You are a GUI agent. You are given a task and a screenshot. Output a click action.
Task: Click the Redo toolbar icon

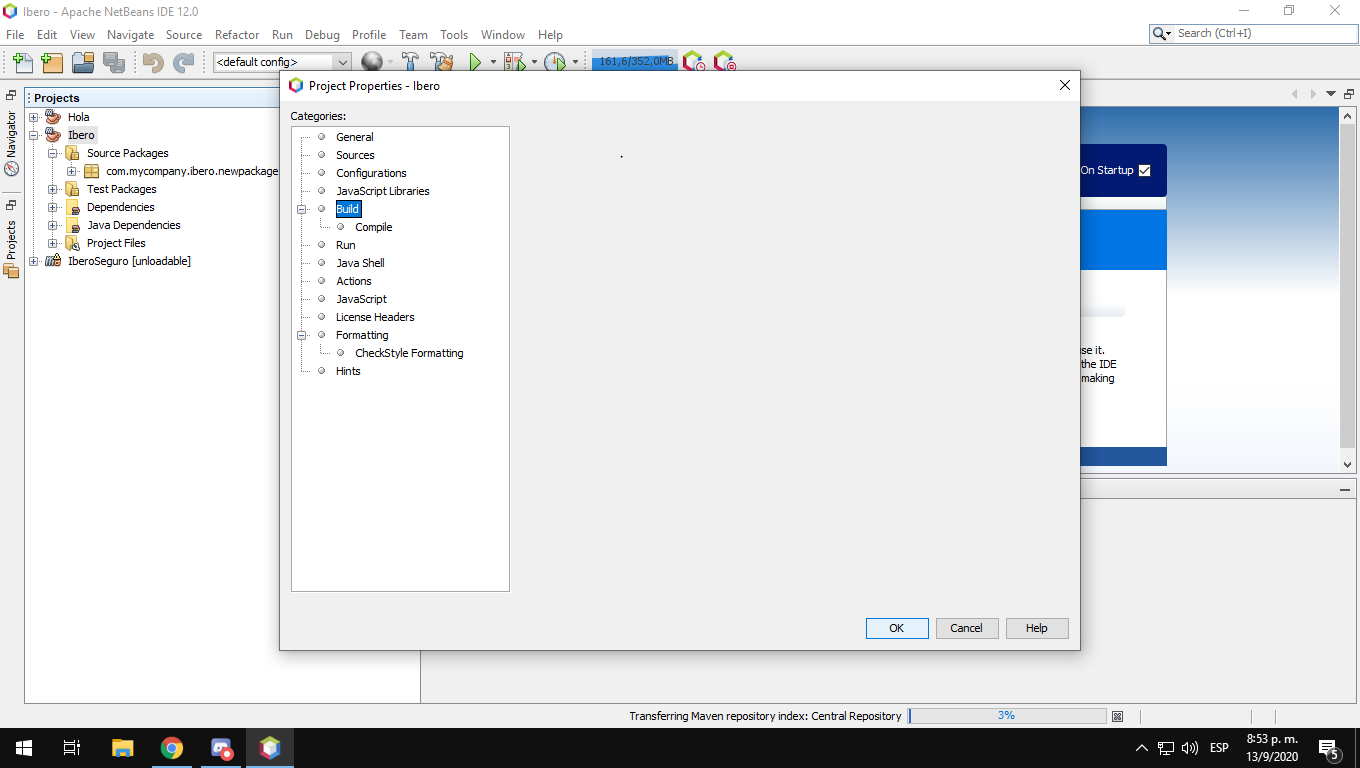pyautogui.click(x=183, y=62)
